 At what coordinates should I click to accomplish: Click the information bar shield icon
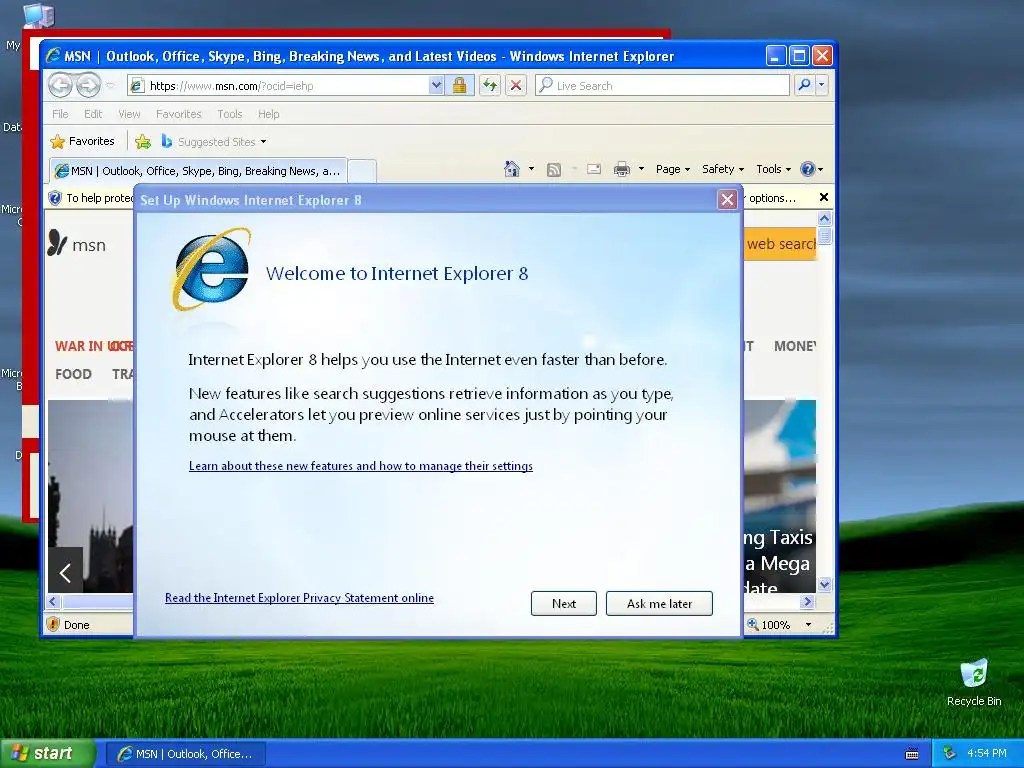coord(56,198)
